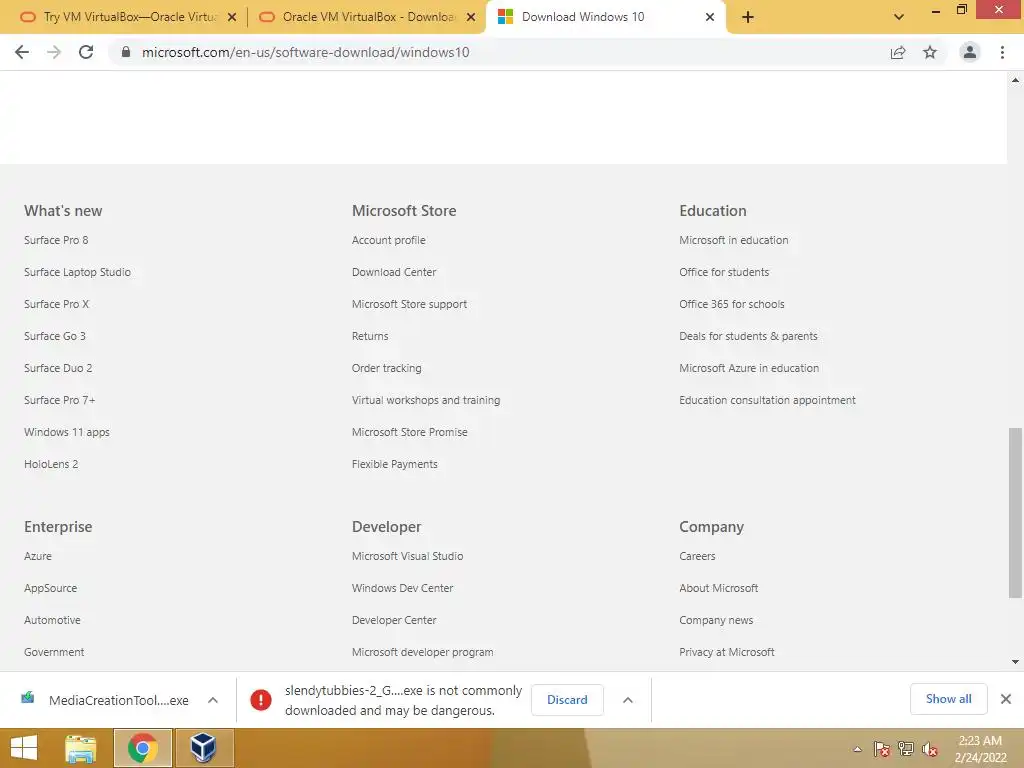
Task: Open the Chrome profile avatar
Action: [x=970, y=52]
